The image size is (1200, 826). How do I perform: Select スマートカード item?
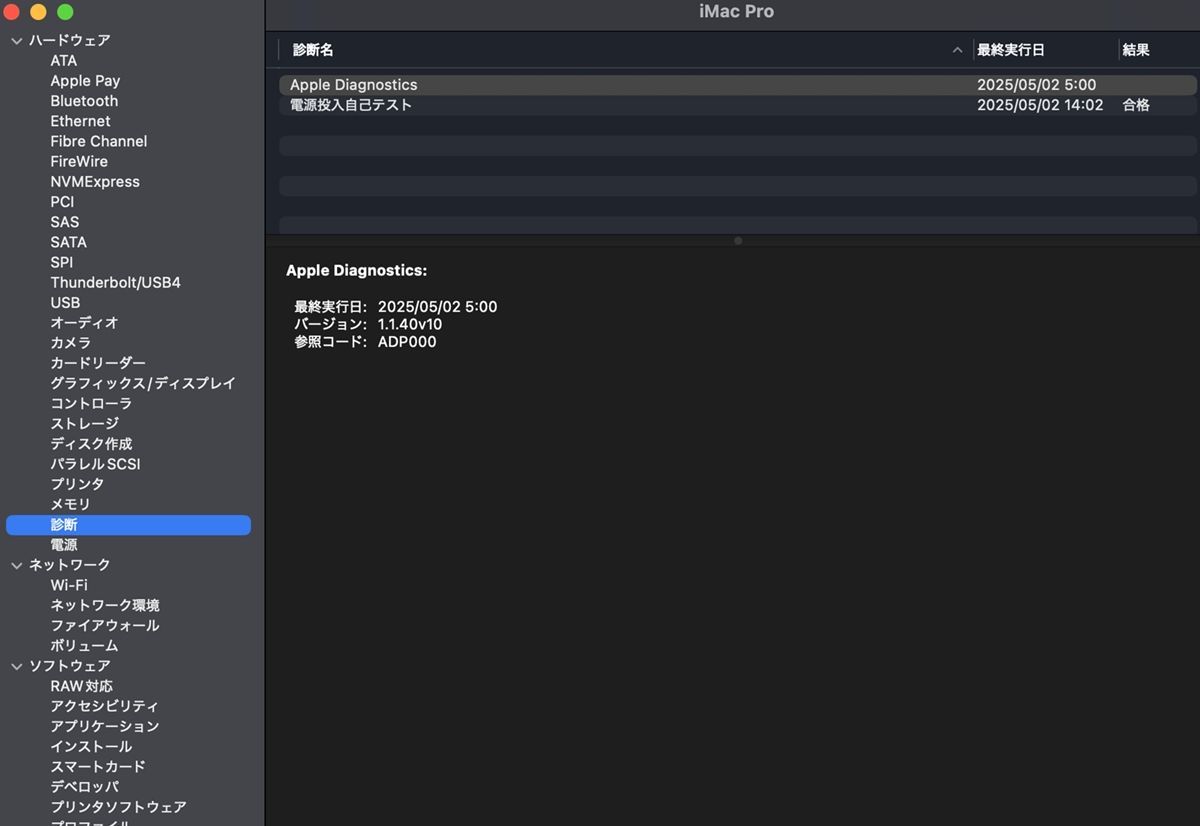pos(98,767)
